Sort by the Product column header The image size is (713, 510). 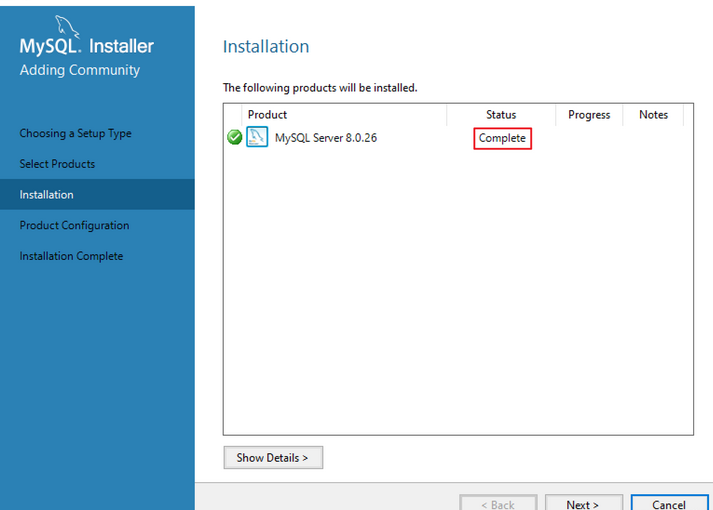pos(344,115)
